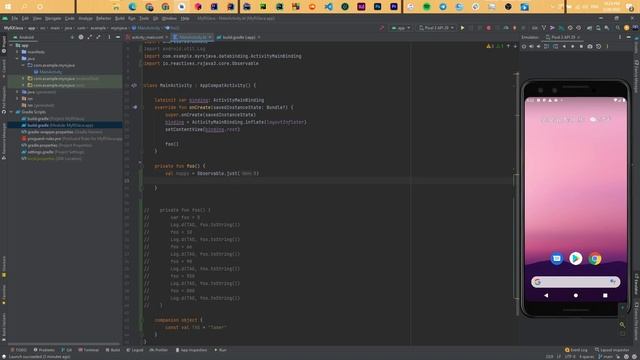Click the Windows Start button
Viewport: 640px width, 360px height.
(x=8, y=7)
